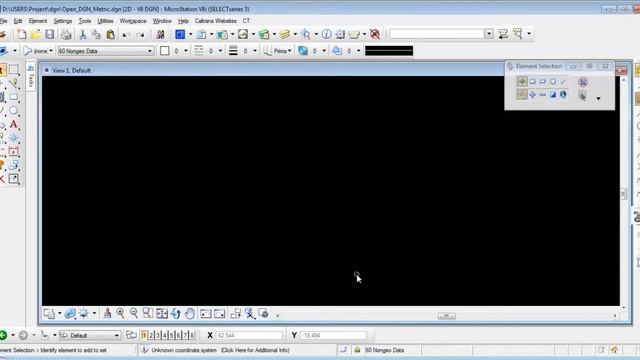
Task: Open the Help menu
Action: pos(183,21)
